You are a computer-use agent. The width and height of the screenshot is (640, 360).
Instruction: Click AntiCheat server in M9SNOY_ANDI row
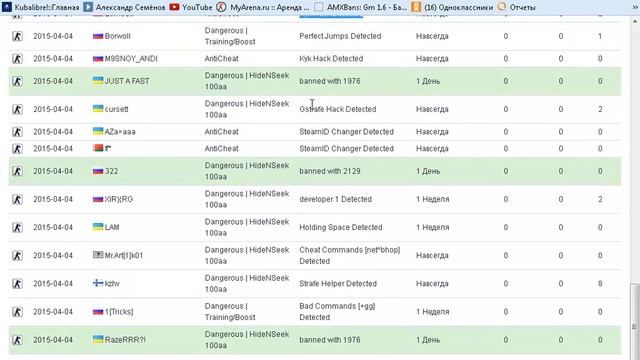point(221,58)
